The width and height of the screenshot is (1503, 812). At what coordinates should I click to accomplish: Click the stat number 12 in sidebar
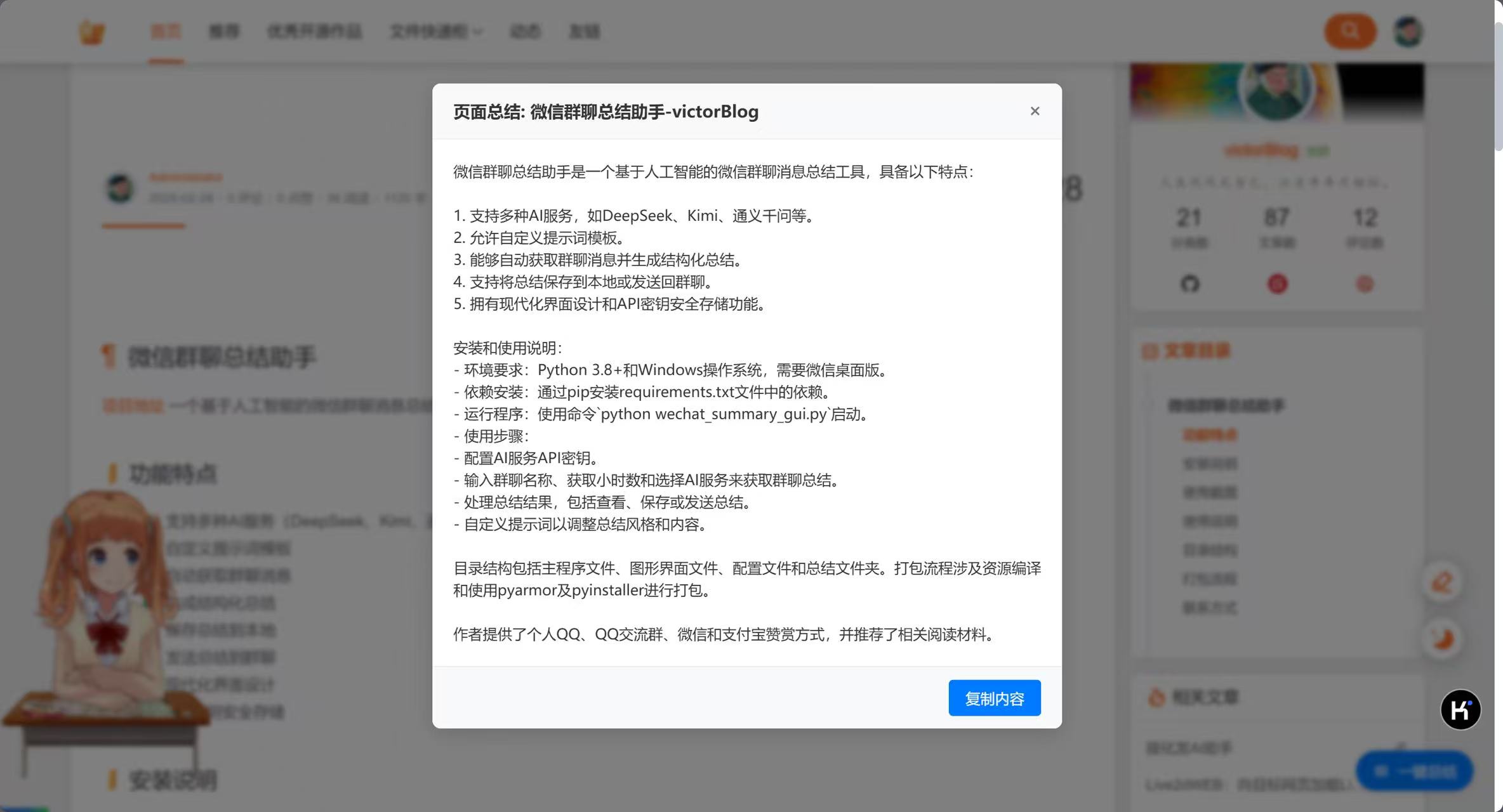(1365, 218)
